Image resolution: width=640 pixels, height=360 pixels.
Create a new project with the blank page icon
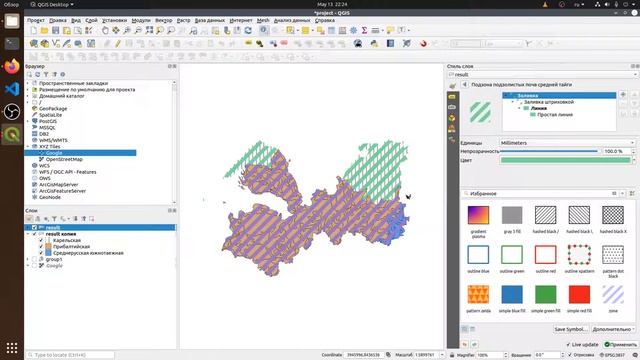(33, 31)
